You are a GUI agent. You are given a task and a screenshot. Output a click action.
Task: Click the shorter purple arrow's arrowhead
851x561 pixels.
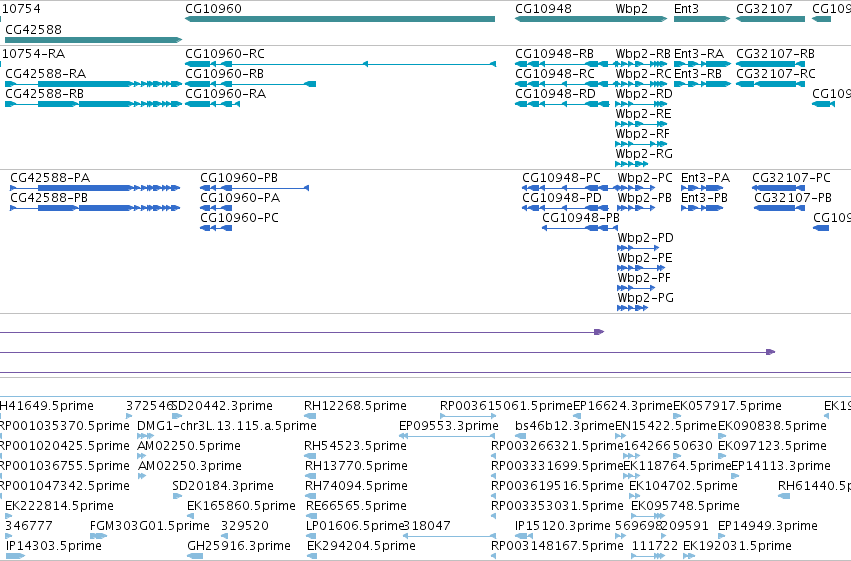tap(599, 332)
